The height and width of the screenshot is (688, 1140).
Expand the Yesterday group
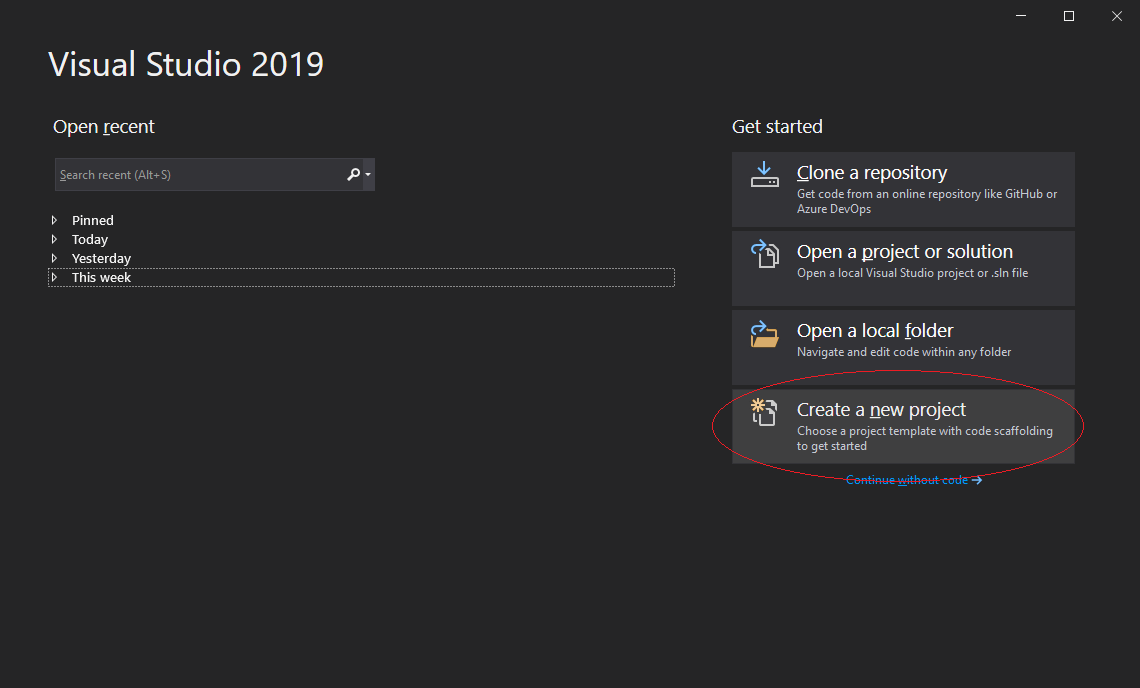click(x=55, y=257)
